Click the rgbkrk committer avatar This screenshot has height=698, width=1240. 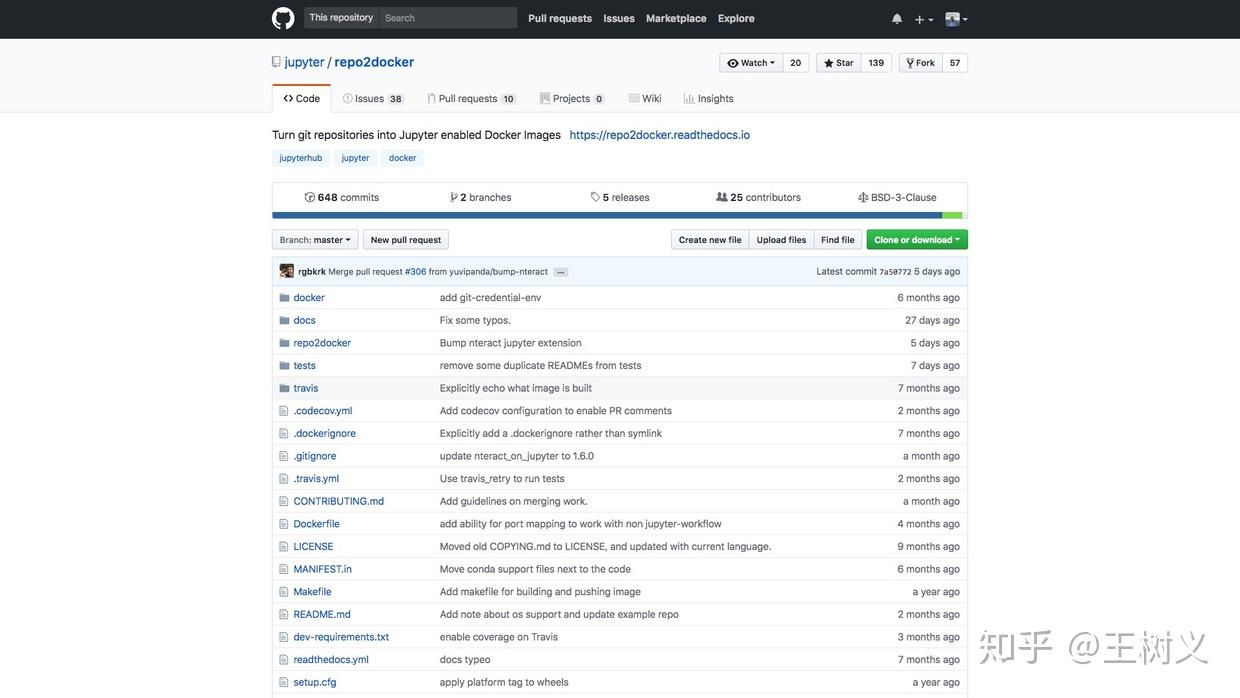[287, 271]
